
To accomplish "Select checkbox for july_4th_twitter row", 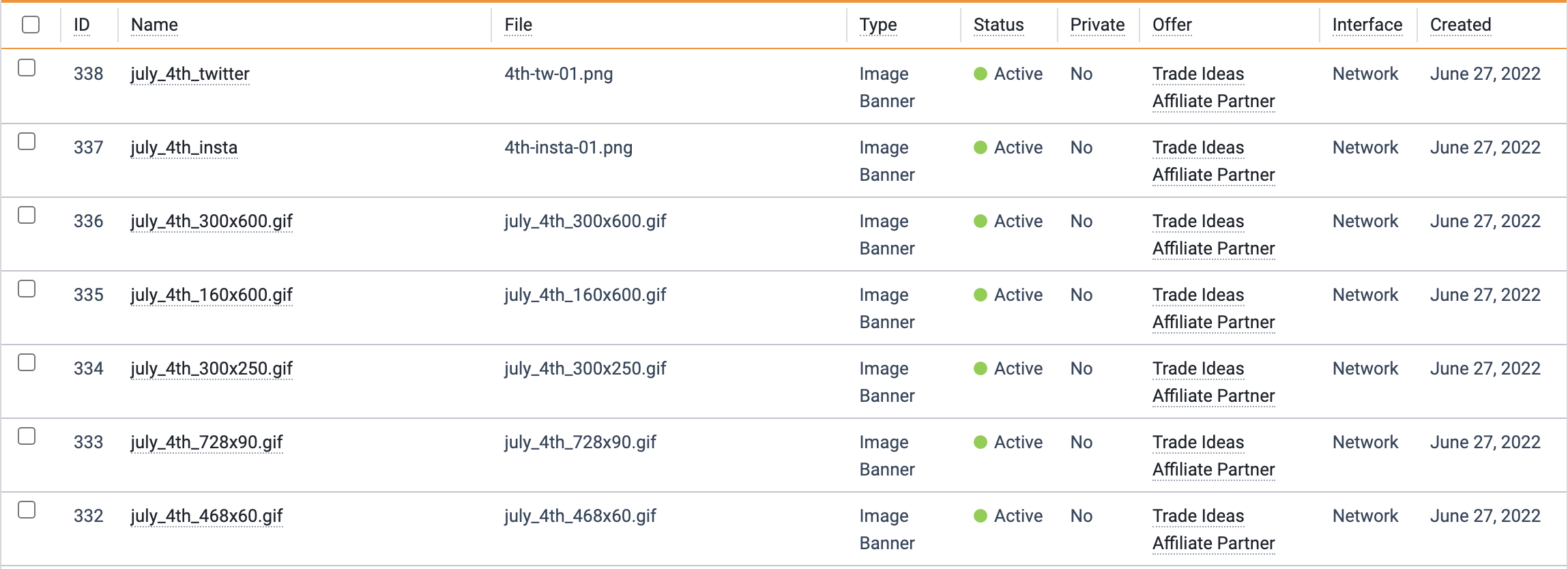I will click(x=27, y=68).
